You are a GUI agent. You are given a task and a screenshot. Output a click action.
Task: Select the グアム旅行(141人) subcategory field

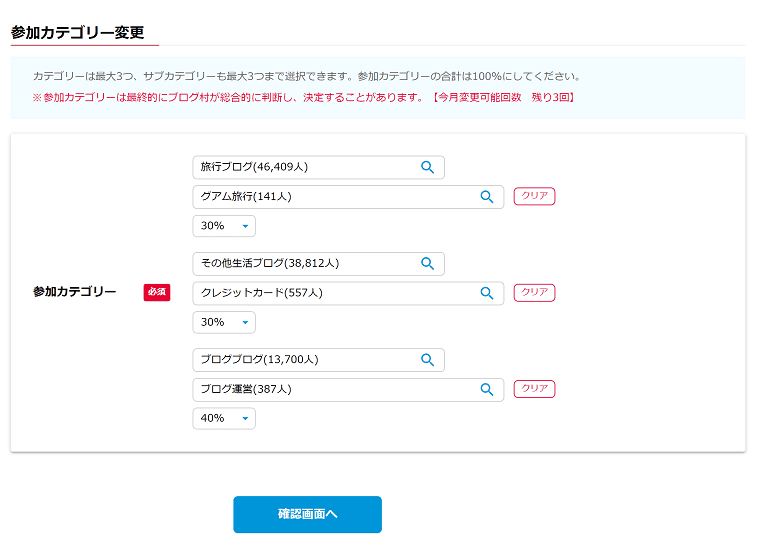(x=348, y=197)
